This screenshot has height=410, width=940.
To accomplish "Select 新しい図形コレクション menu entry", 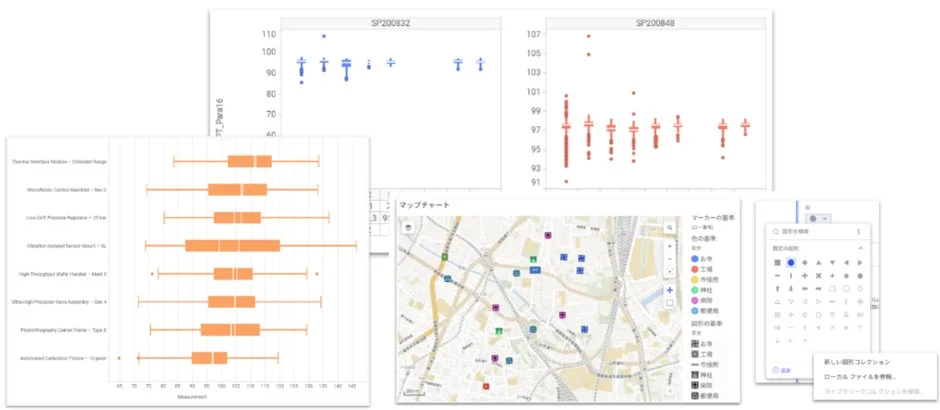I will tap(856, 362).
